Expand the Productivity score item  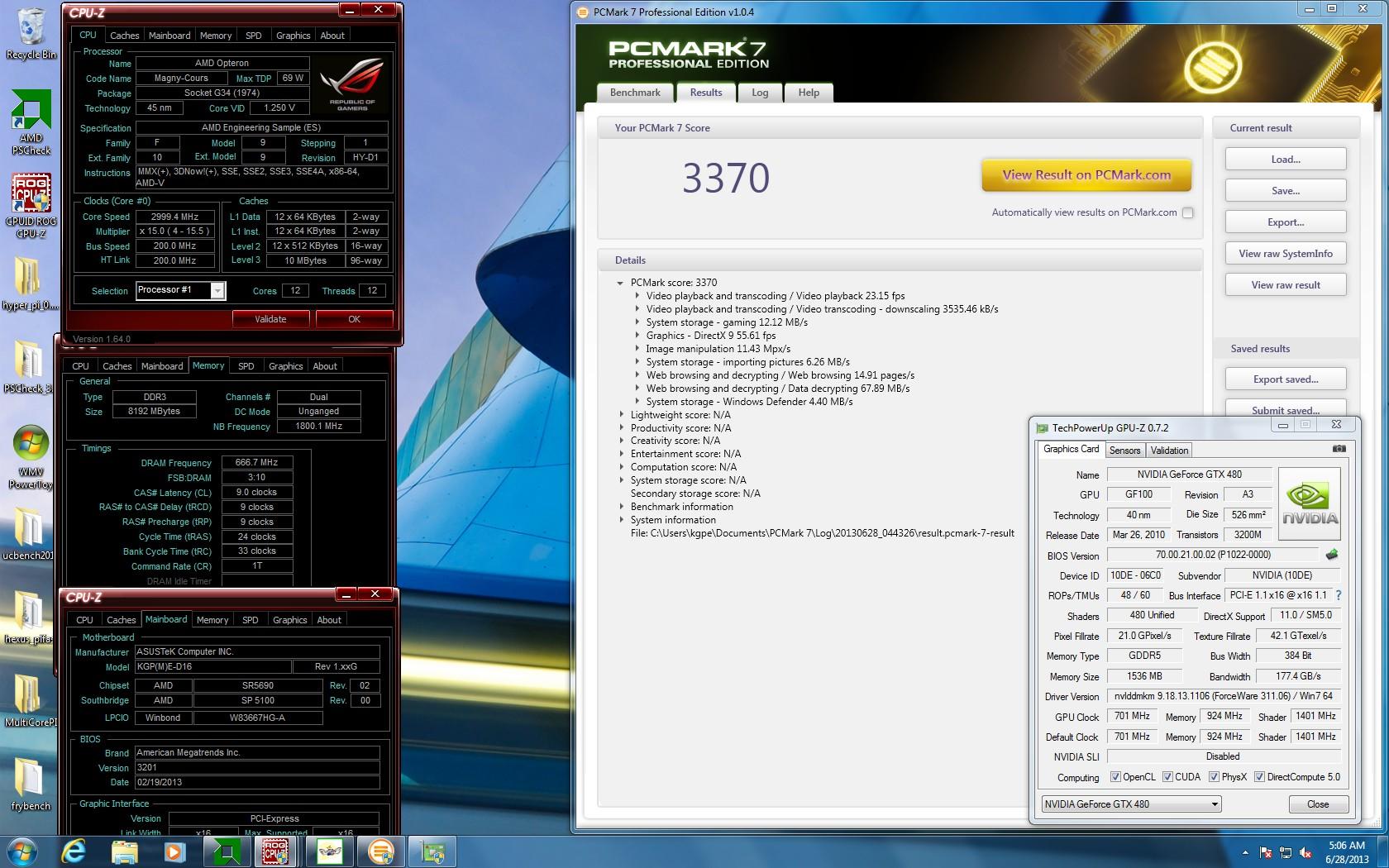click(x=622, y=428)
